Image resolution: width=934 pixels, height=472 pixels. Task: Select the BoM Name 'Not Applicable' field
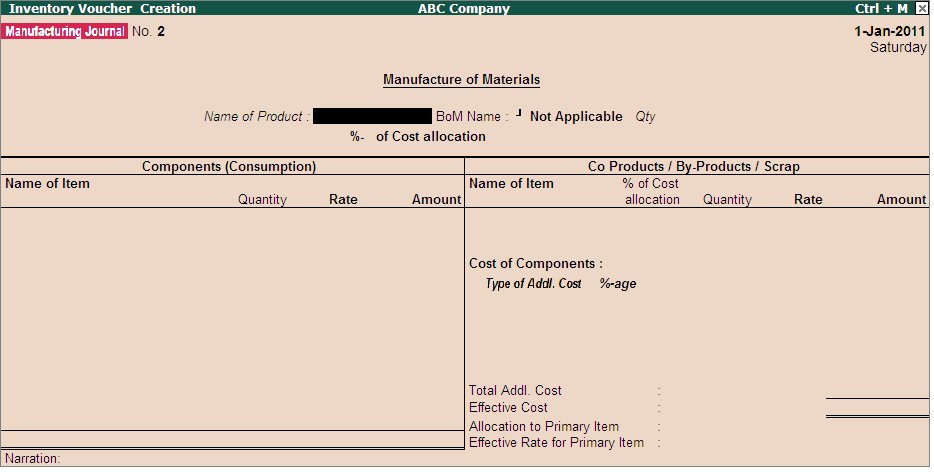pyautogui.click(x=575, y=117)
